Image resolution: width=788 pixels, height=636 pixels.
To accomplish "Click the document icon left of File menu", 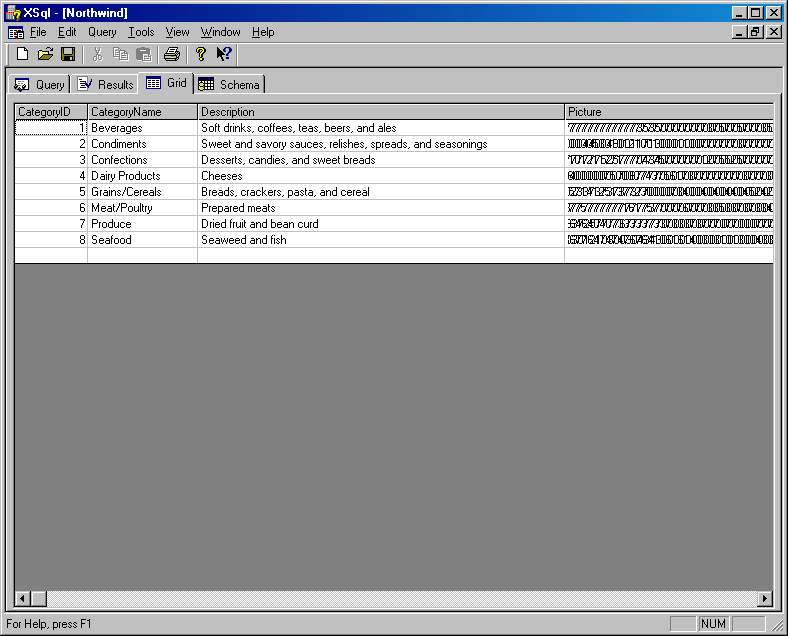I will pos(16,33).
